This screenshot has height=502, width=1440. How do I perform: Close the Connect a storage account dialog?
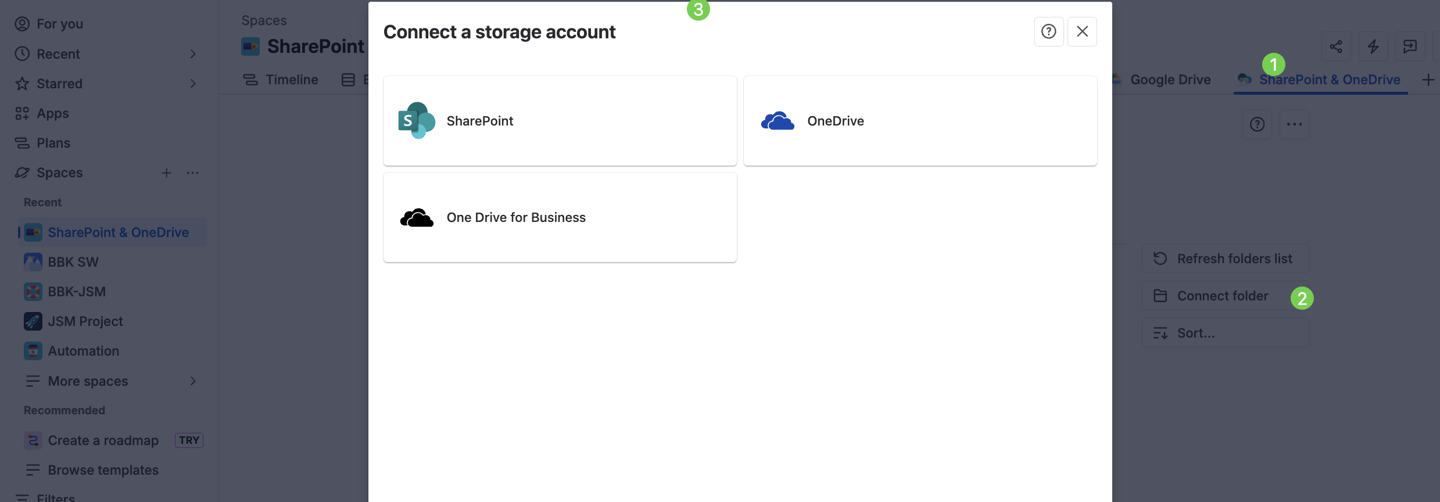pos(1082,32)
